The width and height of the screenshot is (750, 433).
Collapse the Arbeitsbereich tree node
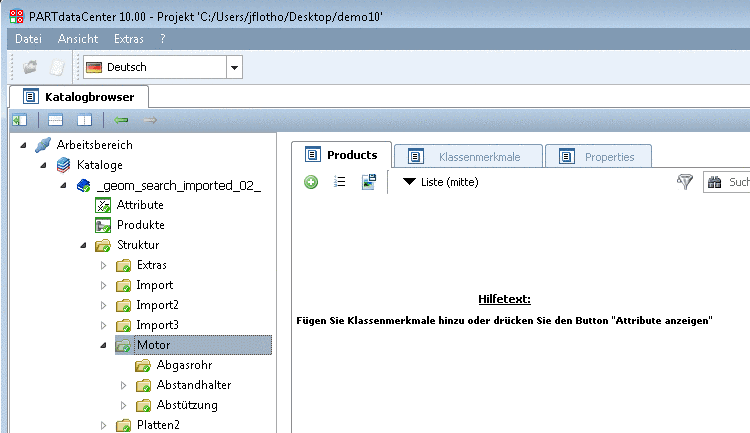[x=23, y=145]
